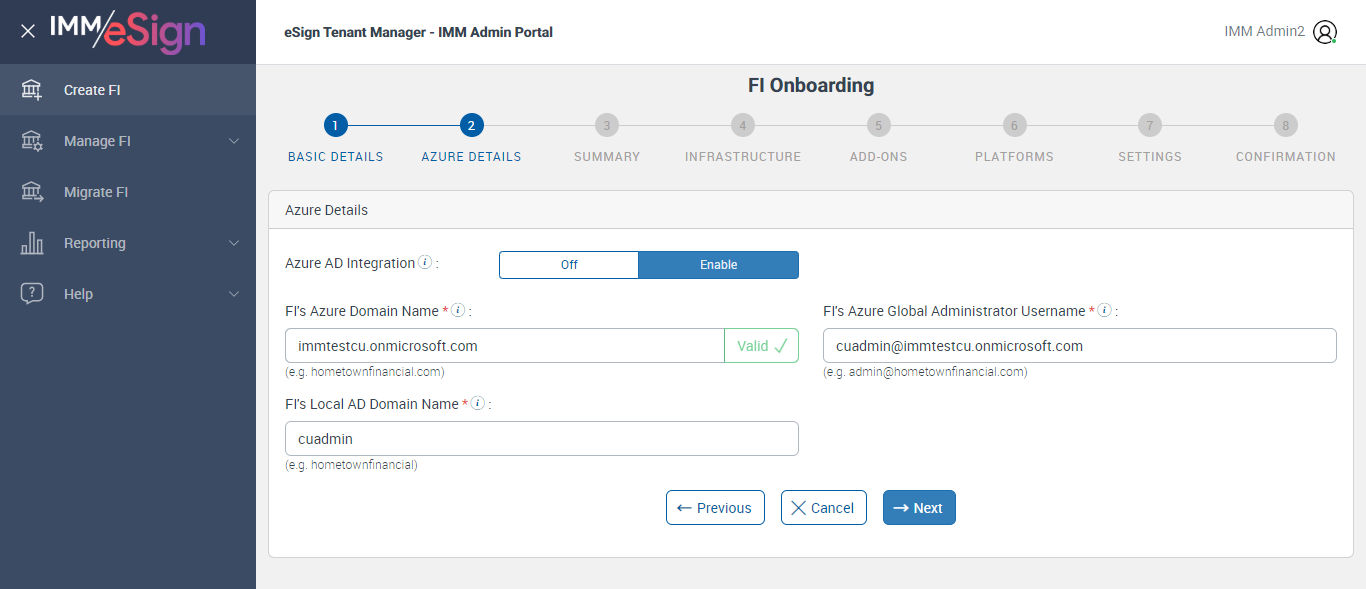This screenshot has height=589, width=1366.
Task: Click the IMM Admin2 username text
Action: tap(1264, 32)
